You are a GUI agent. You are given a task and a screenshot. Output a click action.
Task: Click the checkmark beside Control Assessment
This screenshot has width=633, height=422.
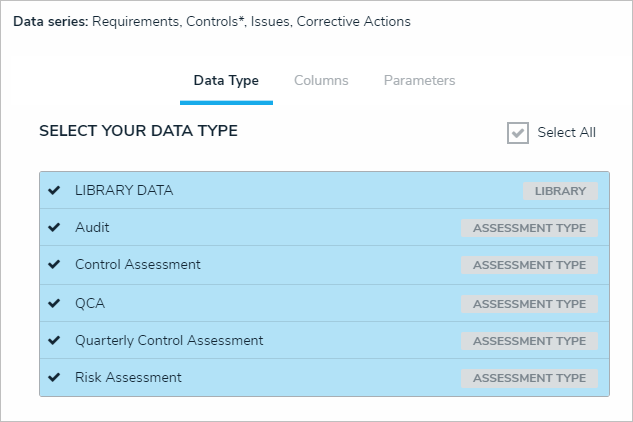pyautogui.click(x=54, y=265)
